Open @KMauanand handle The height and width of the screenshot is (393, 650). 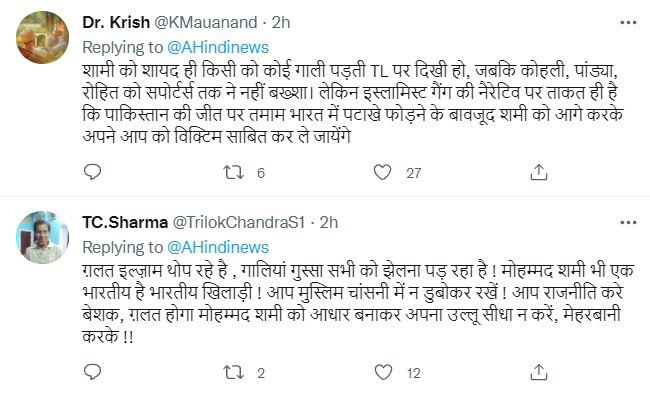pos(206,22)
